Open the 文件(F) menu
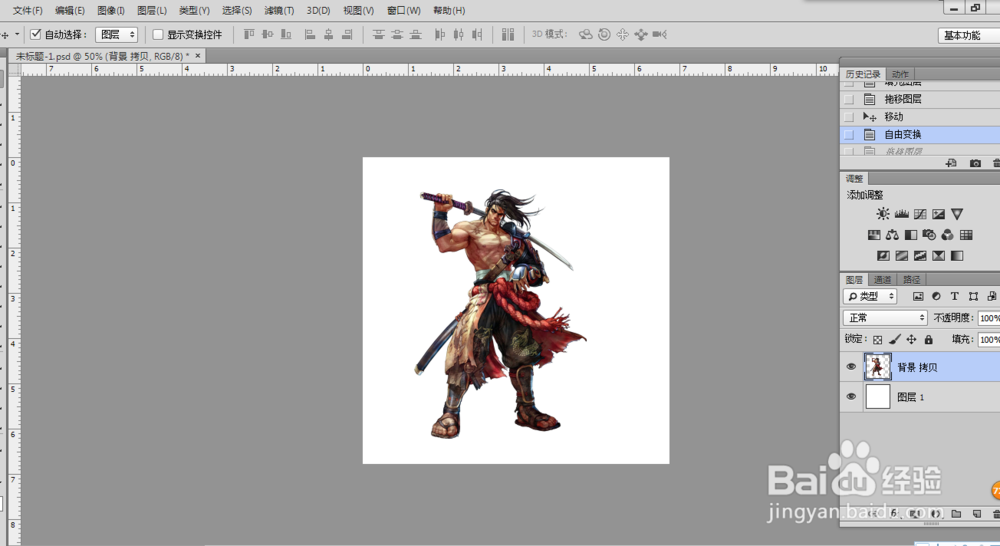The width and height of the screenshot is (1000, 546). click(x=27, y=10)
